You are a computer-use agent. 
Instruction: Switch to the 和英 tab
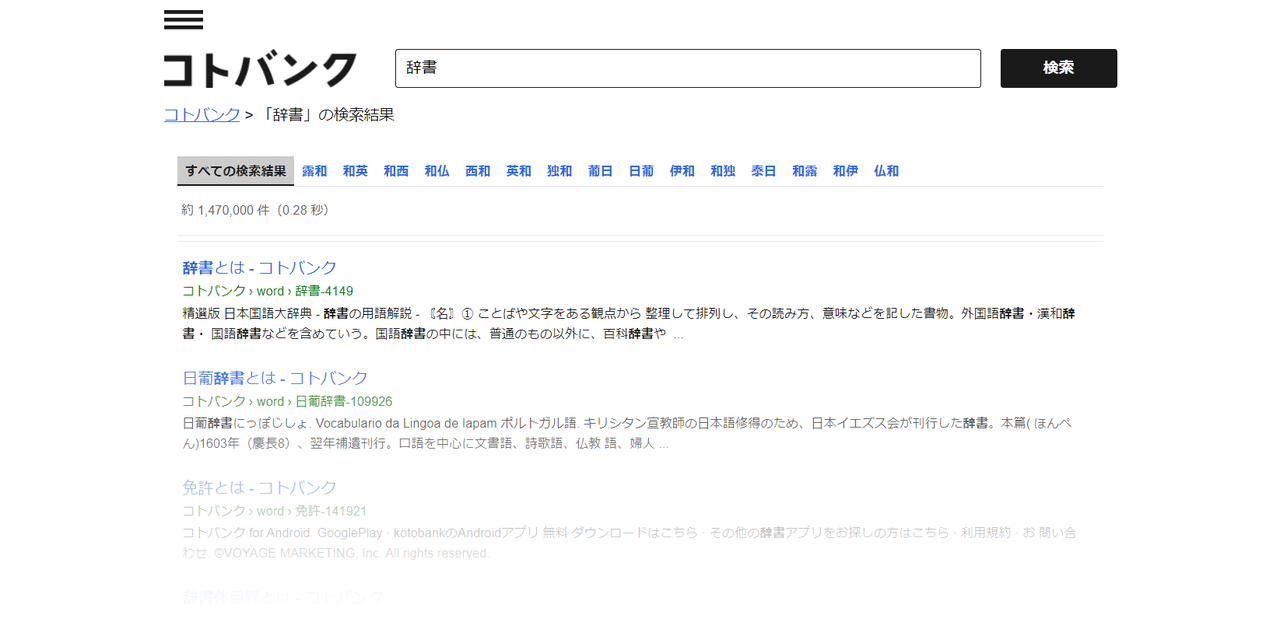[x=355, y=171]
